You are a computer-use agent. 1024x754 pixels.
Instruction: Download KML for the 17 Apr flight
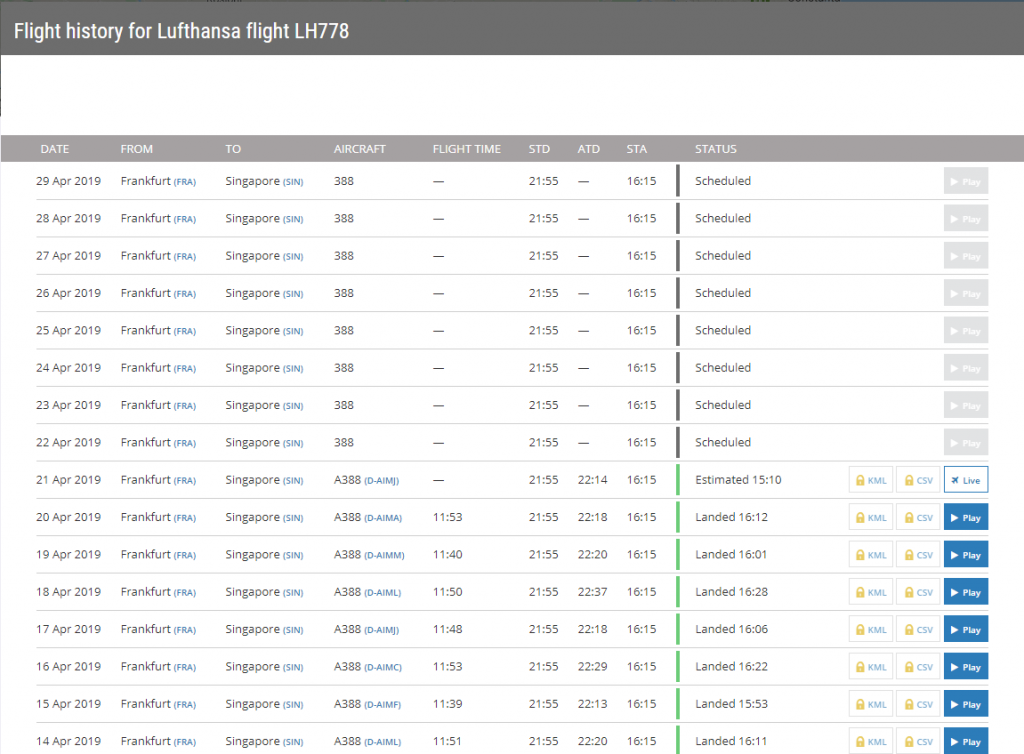point(871,629)
